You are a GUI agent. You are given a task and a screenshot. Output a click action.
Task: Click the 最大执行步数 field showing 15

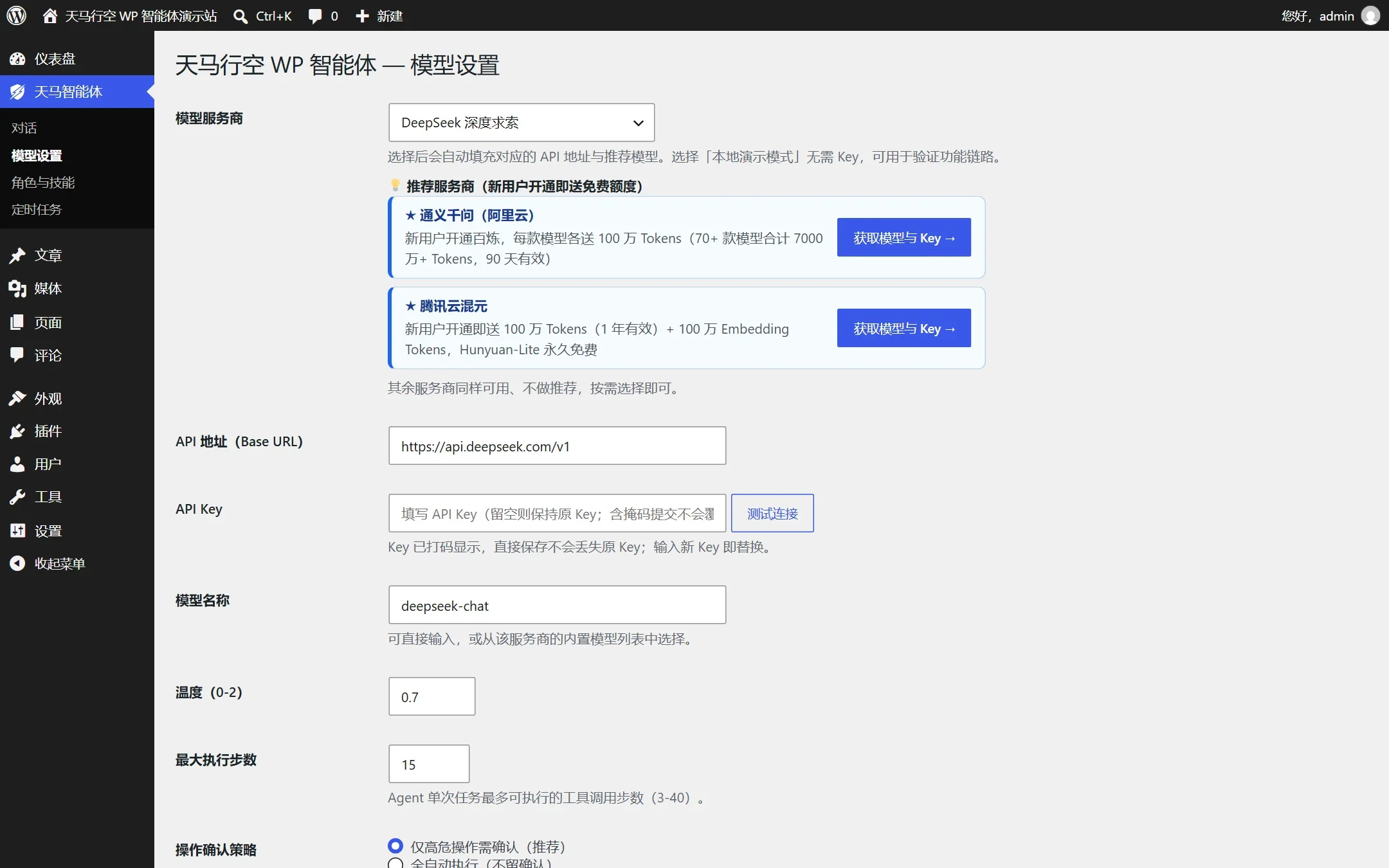click(x=429, y=764)
